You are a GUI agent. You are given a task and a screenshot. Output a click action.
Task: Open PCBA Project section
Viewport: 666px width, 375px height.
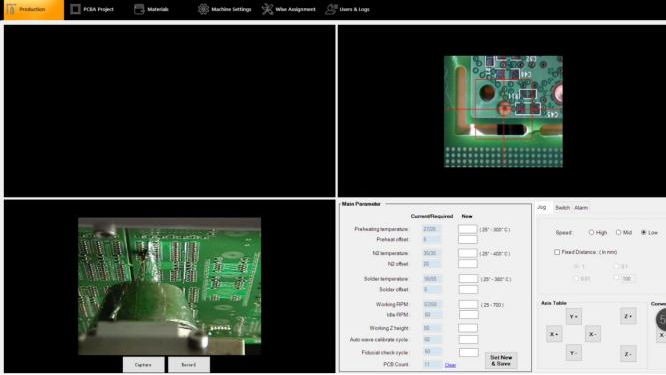click(92, 9)
